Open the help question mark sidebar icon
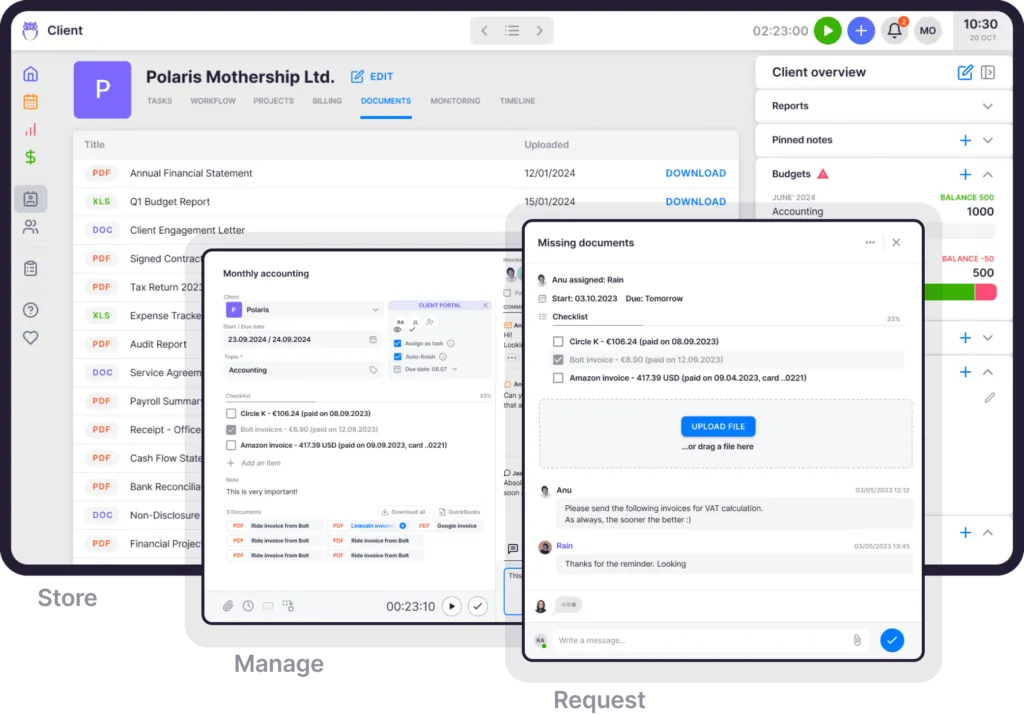Viewport: 1024px width, 715px height. tap(31, 310)
